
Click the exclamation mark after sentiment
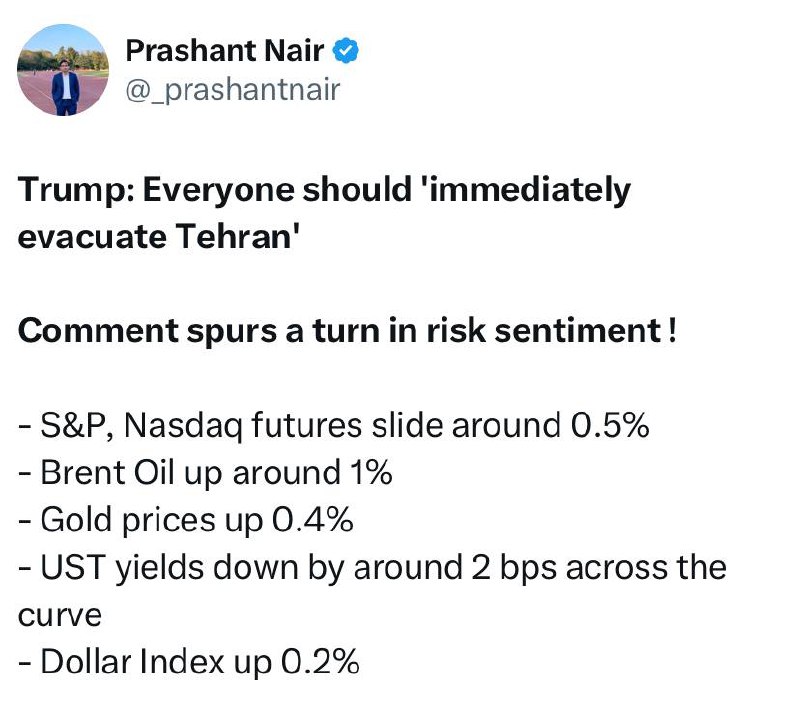[672, 330]
